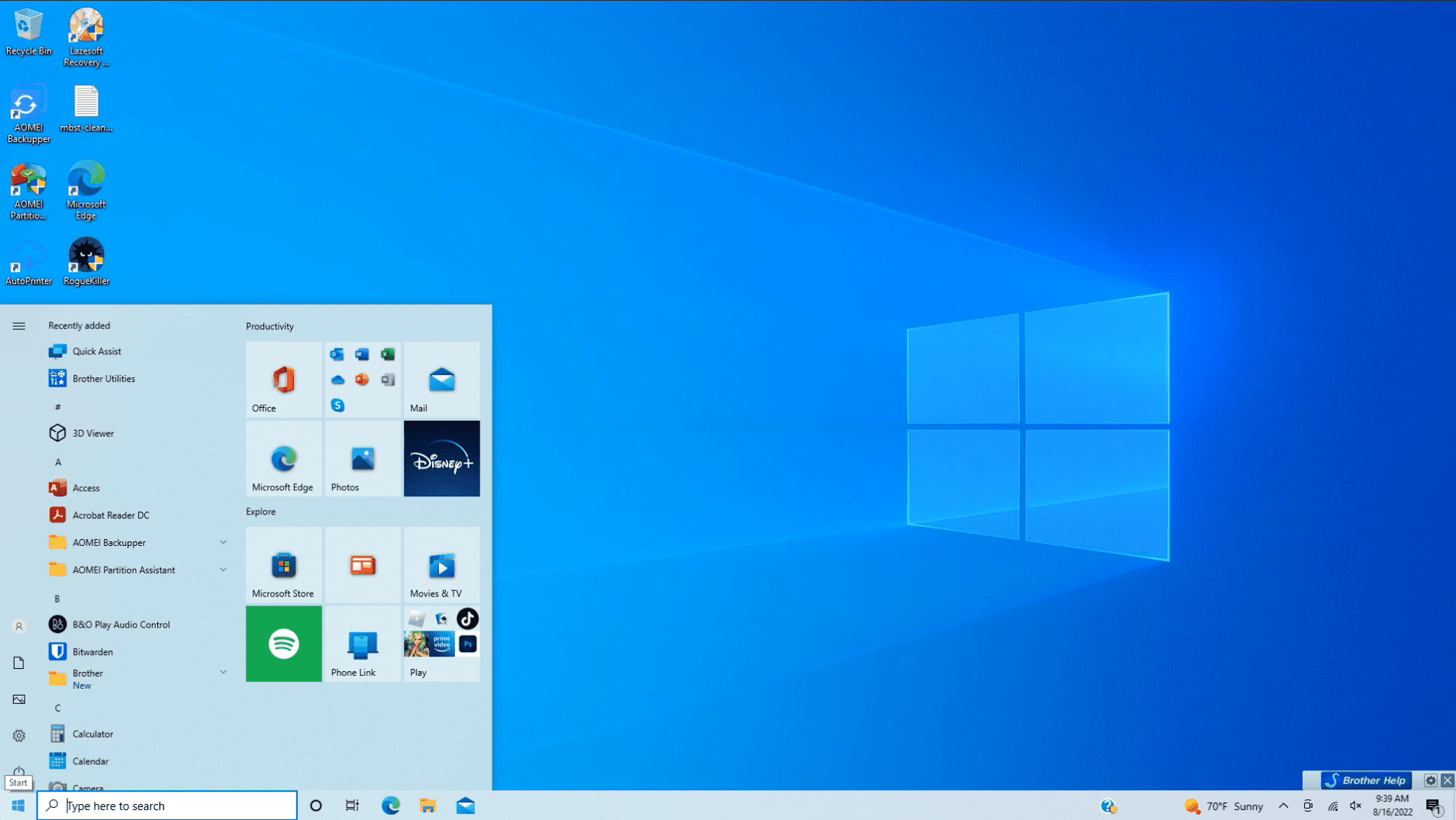Screen dimensions: 1456x820
Task: Click the help question-mark tray icon
Action: [1108, 806]
